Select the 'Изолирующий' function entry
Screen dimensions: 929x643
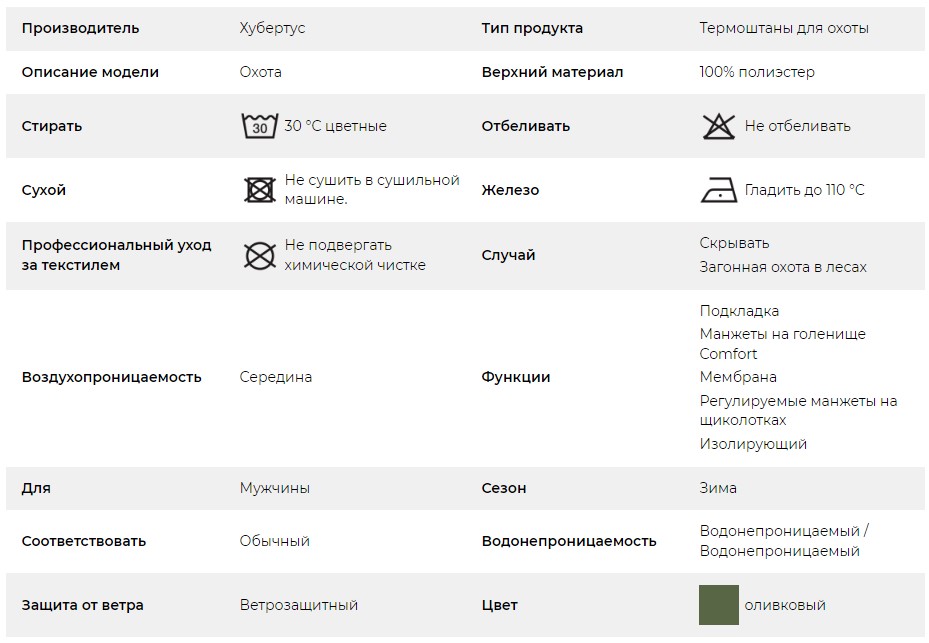coord(753,444)
